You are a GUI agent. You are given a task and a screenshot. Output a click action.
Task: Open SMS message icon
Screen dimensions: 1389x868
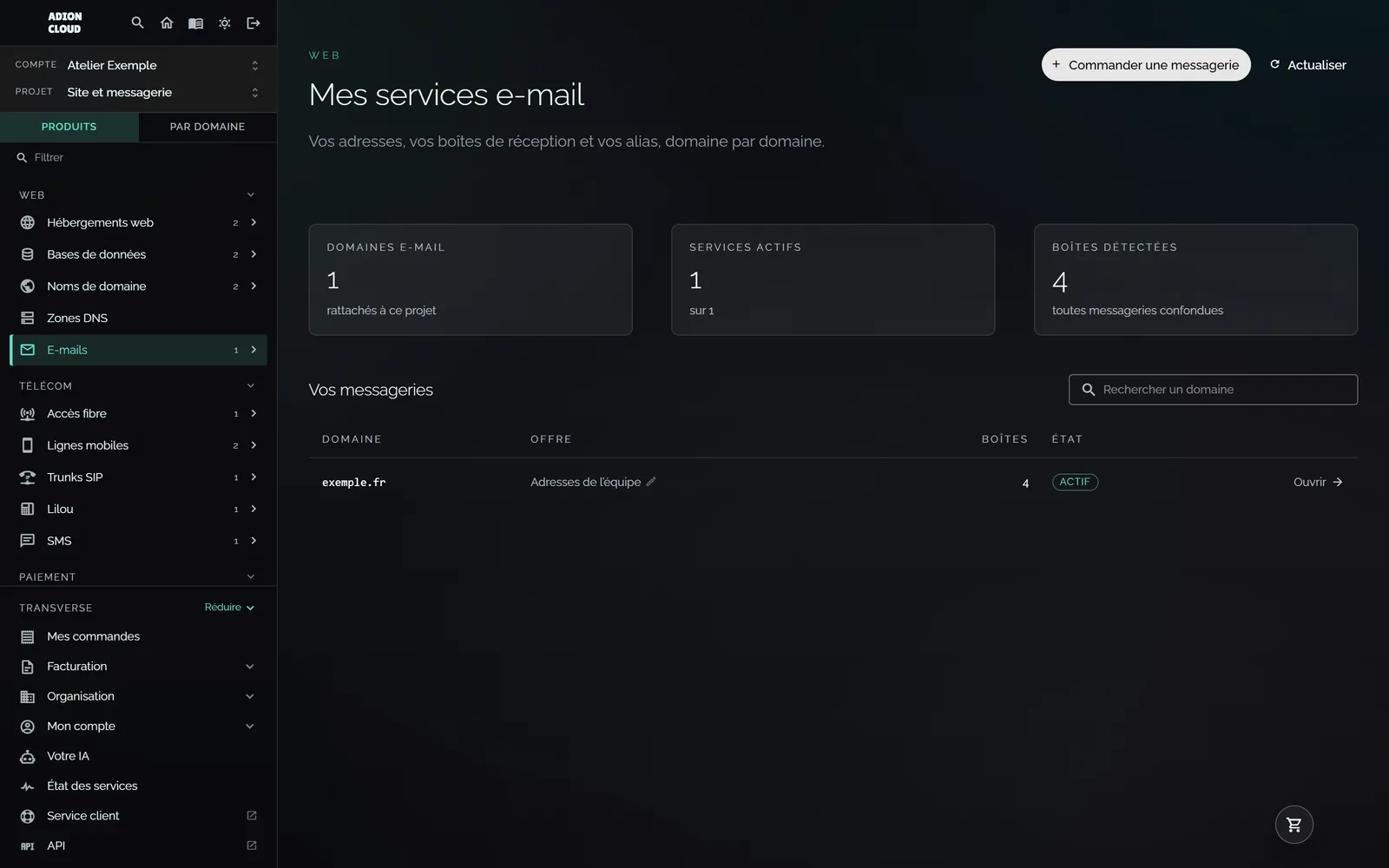pyautogui.click(x=28, y=541)
